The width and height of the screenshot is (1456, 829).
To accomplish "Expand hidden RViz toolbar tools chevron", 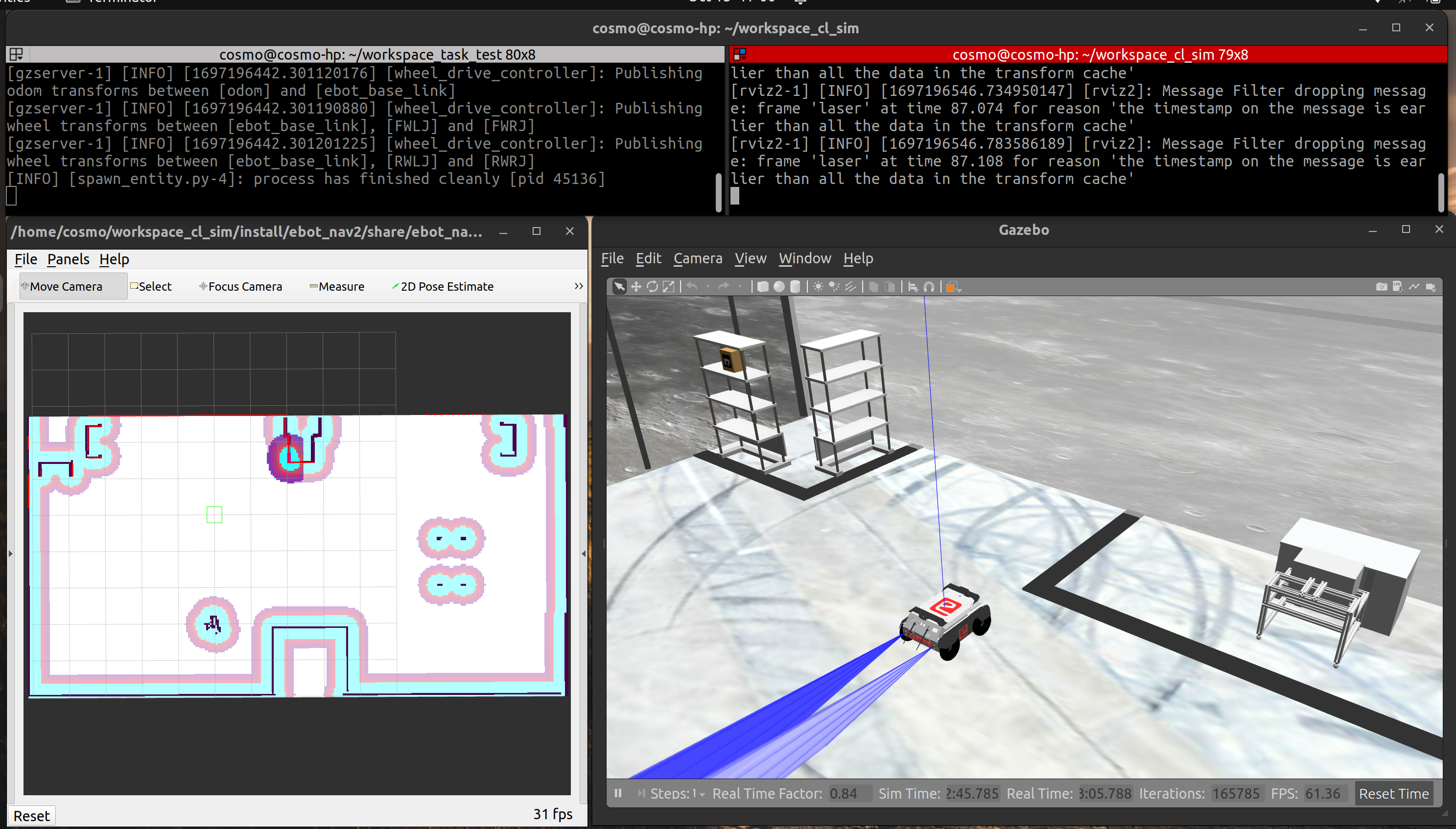I will 579,286.
